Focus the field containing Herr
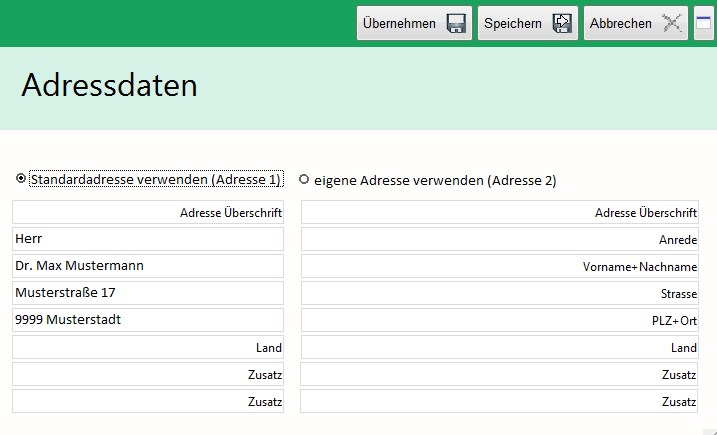Screen dimensions: 717x435 pos(148,239)
